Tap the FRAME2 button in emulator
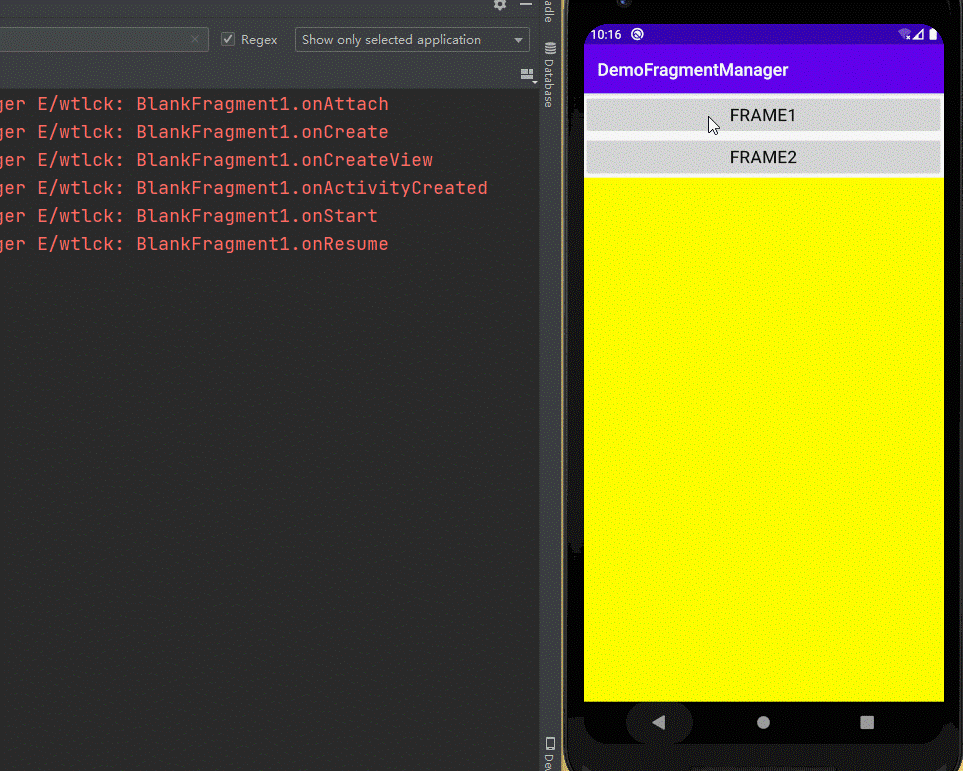963x771 pixels. click(x=763, y=157)
